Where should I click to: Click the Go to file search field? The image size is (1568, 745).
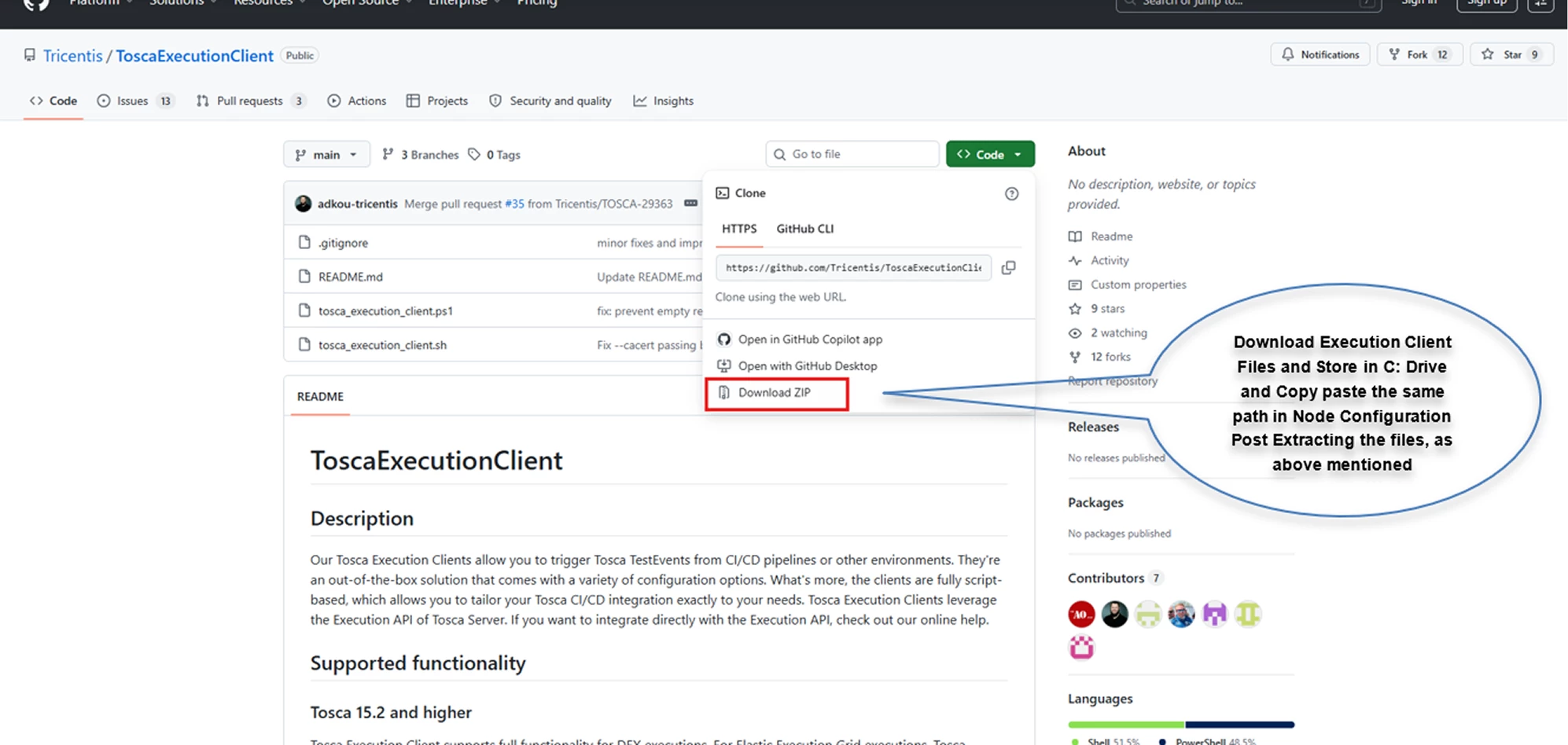tap(852, 154)
